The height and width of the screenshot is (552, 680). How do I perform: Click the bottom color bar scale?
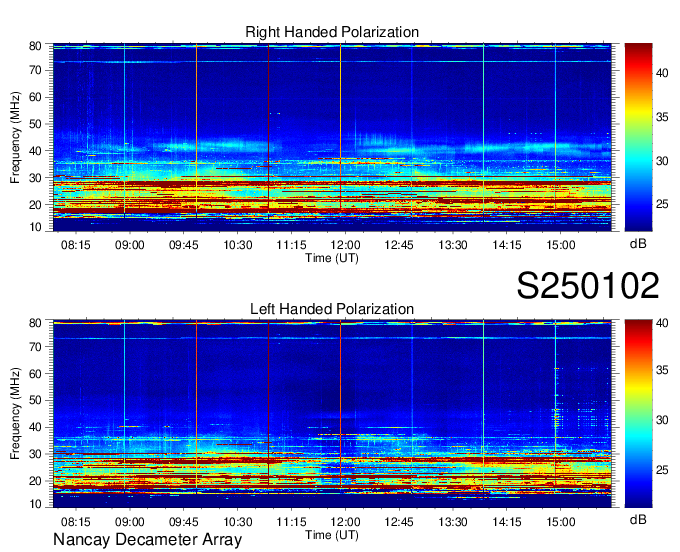638,414
